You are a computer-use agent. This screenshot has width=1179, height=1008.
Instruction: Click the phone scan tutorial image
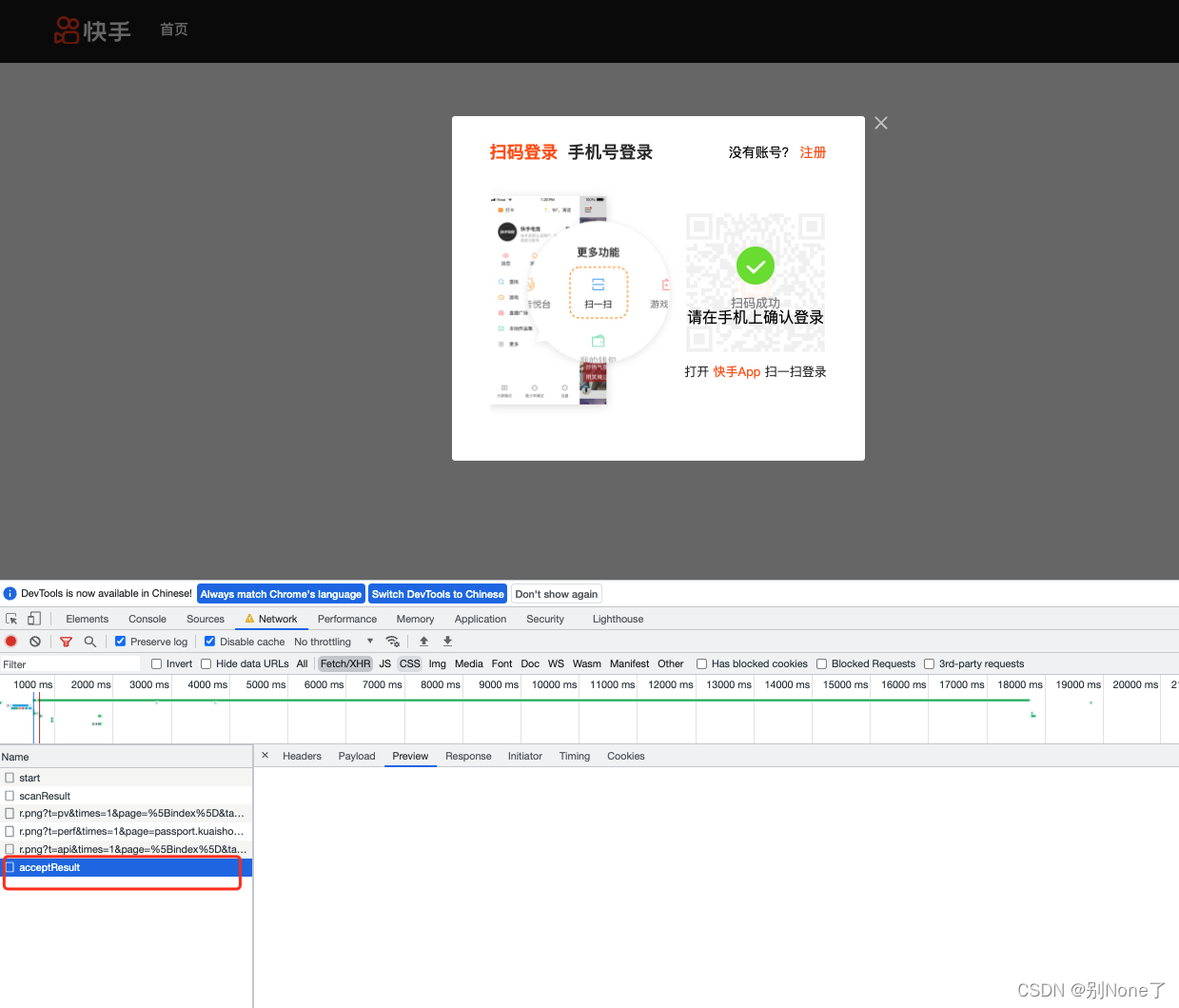(580, 300)
